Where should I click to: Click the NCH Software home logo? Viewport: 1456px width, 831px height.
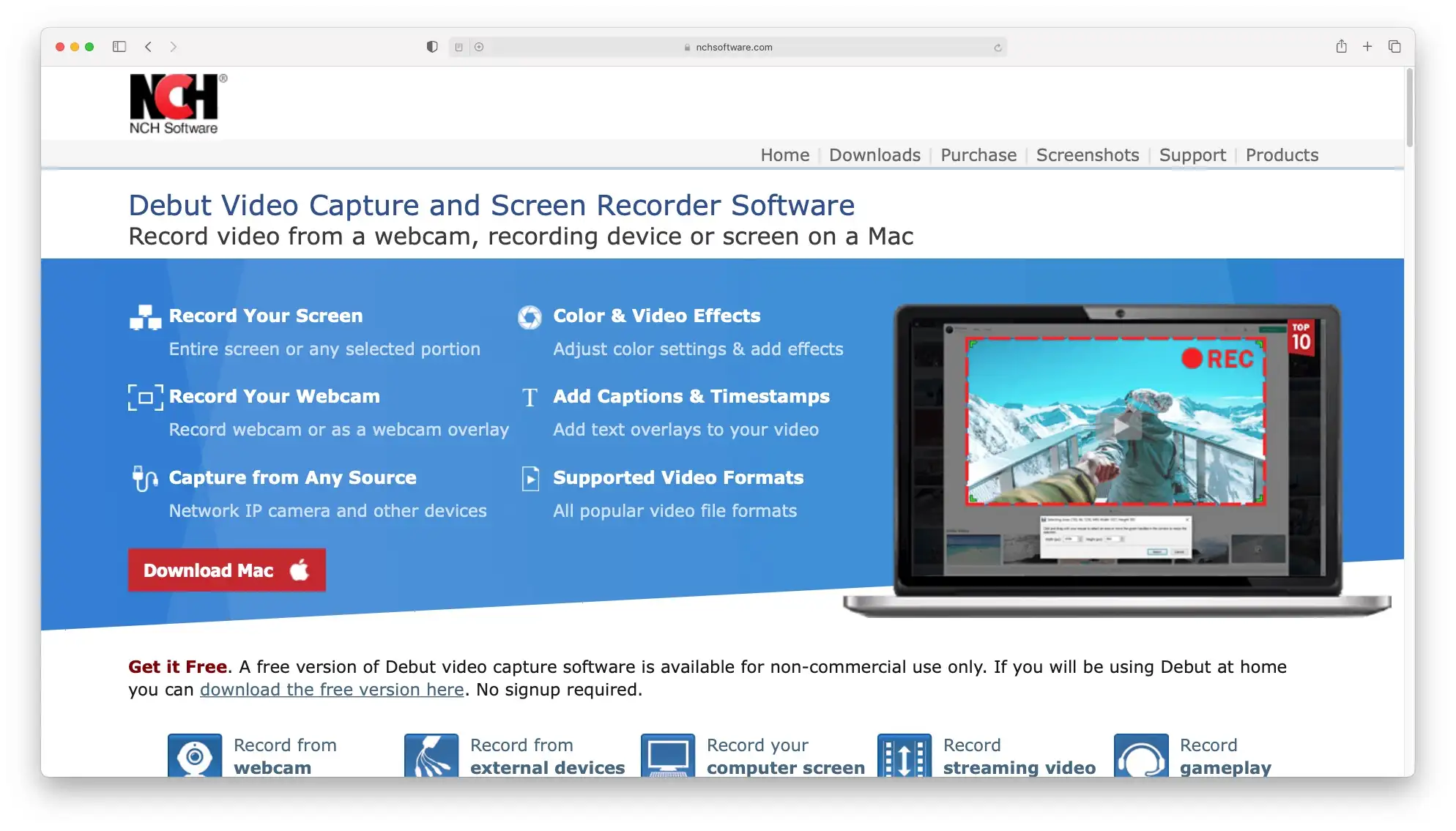[176, 103]
